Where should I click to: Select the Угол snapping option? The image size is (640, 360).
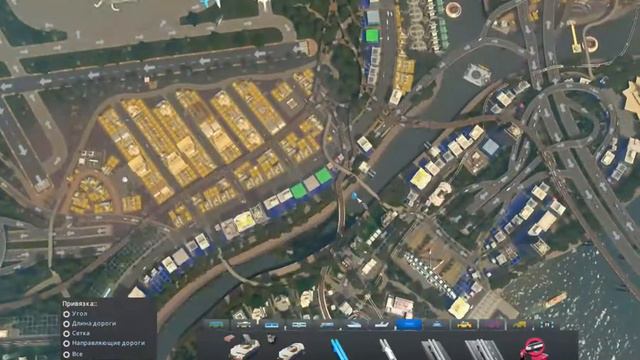(x=67, y=314)
